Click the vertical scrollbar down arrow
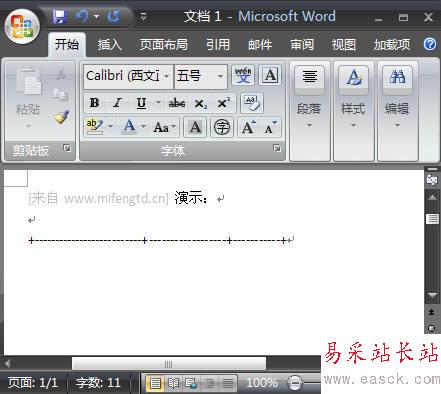 (x=432, y=296)
